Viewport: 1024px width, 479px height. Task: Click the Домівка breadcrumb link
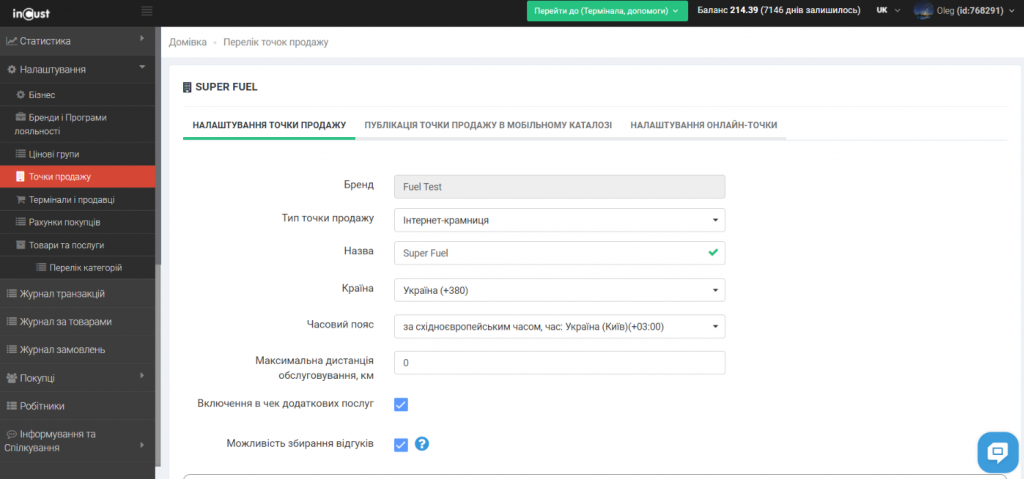(188, 43)
